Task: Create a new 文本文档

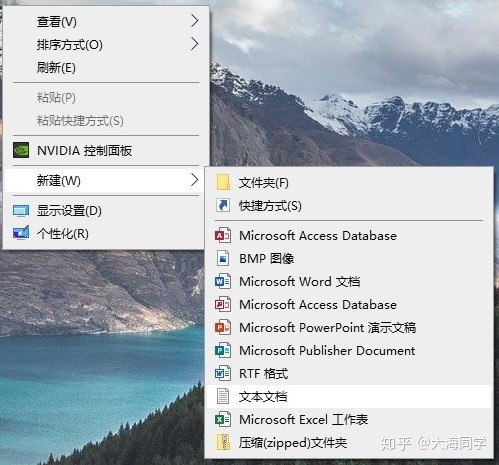Action: pos(349,396)
